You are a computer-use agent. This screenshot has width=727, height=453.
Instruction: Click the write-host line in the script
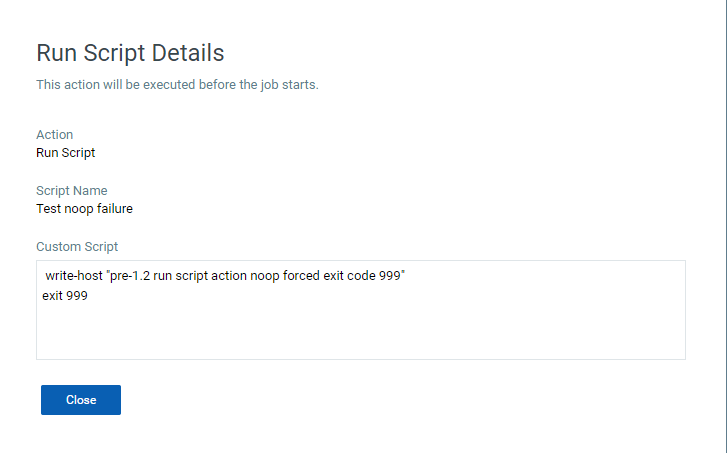click(224, 275)
